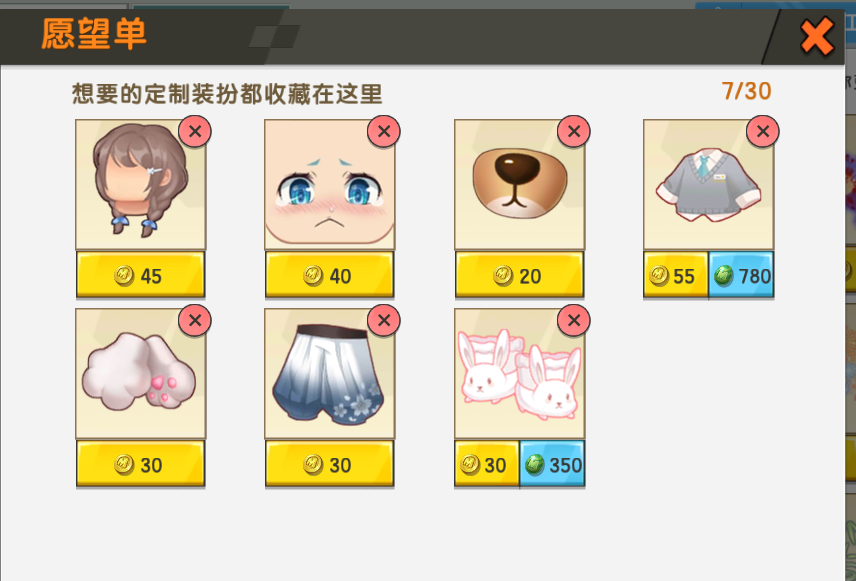The height and width of the screenshot is (581, 856).
Task: Remove the grey sweater item from wishlist
Action: pyautogui.click(x=763, y=131)
